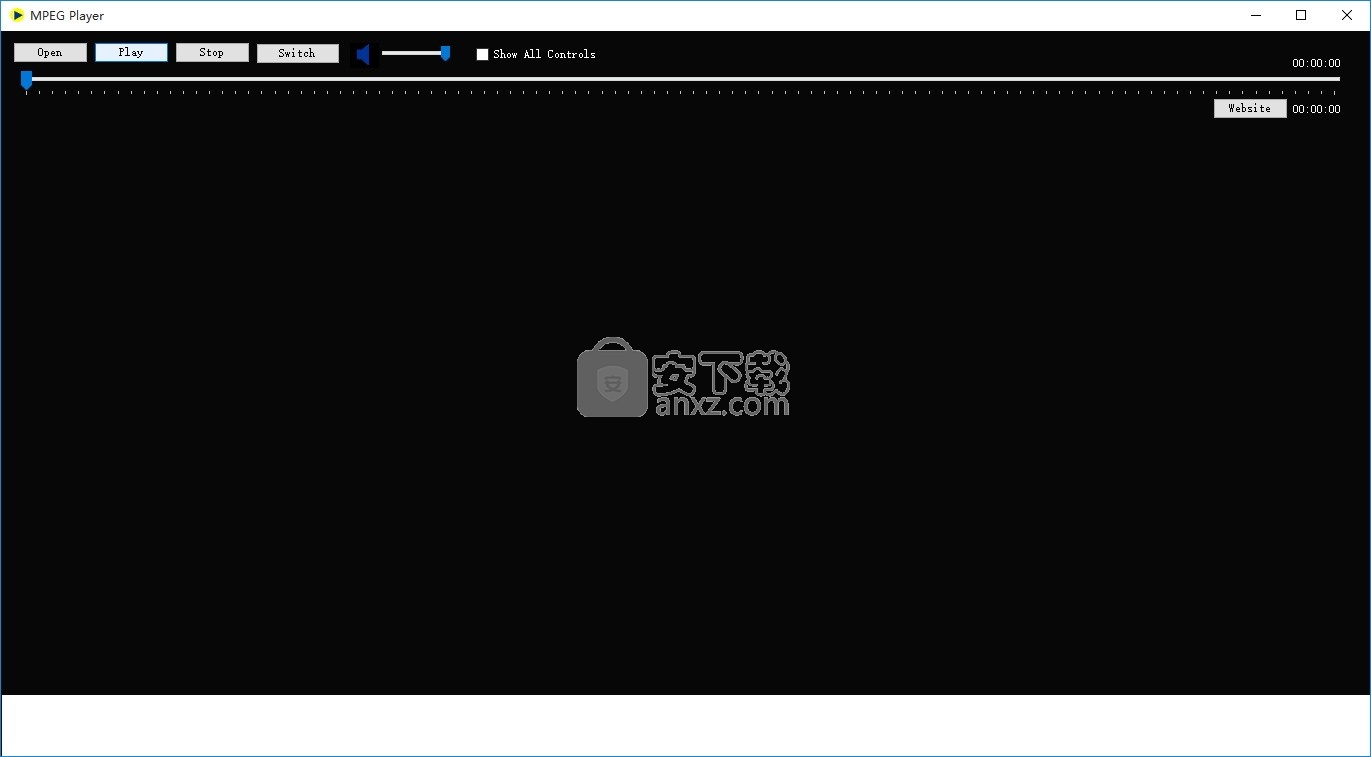The width and height of the screenshot is (1371, 757).
Task: Click the Switch button
Action: click(x=297, y=53)
